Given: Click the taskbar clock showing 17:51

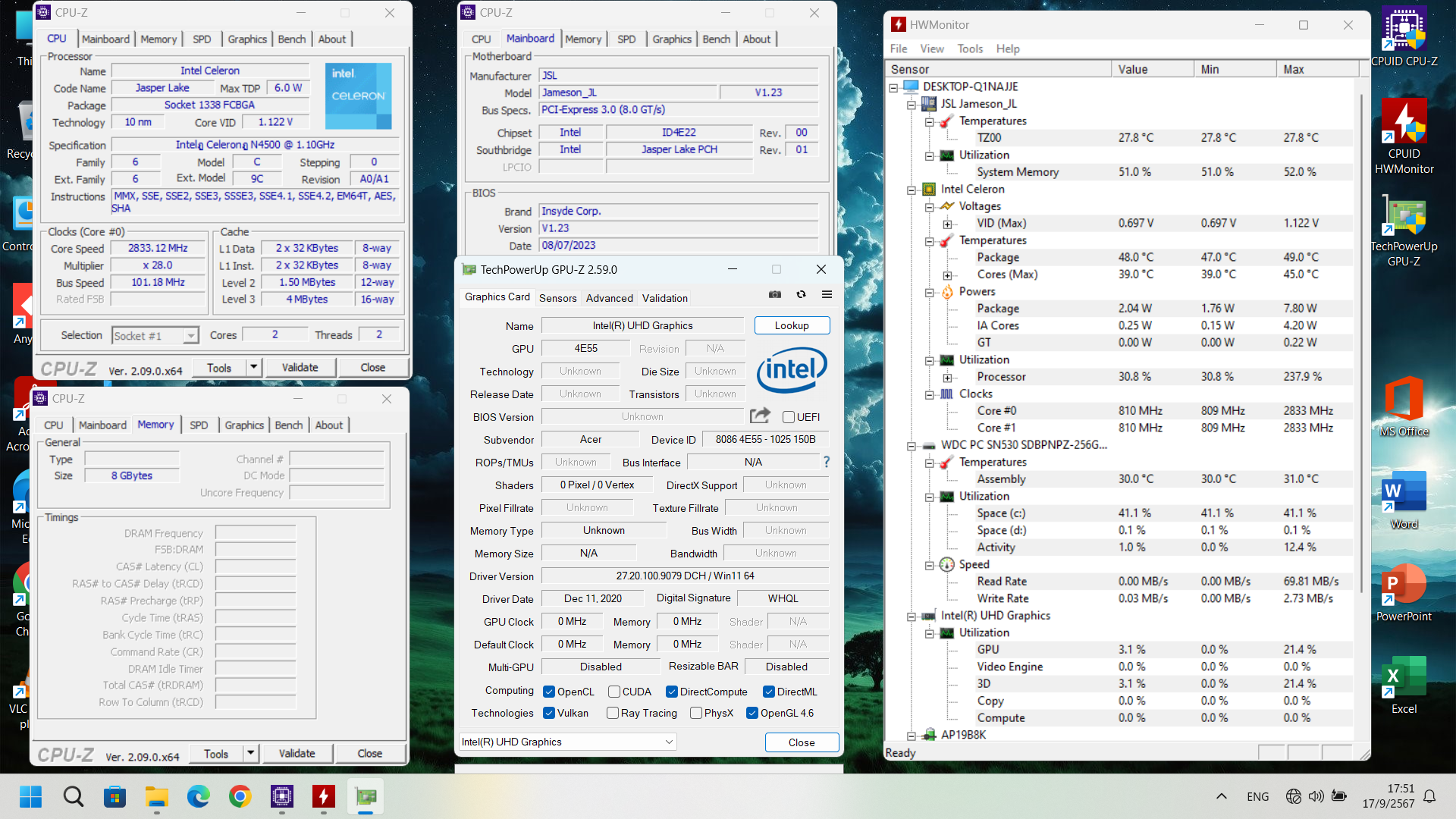Looking at the screenshot, I should click(1388, 796).
